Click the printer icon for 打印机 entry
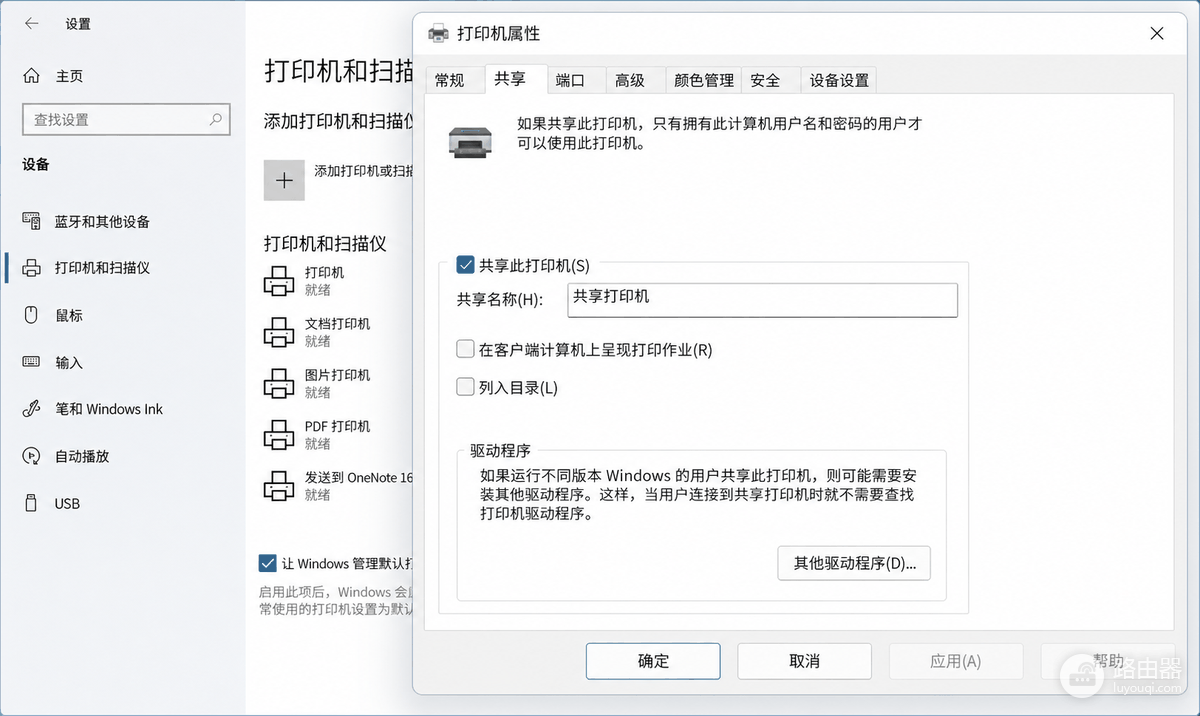 [279, 281]
